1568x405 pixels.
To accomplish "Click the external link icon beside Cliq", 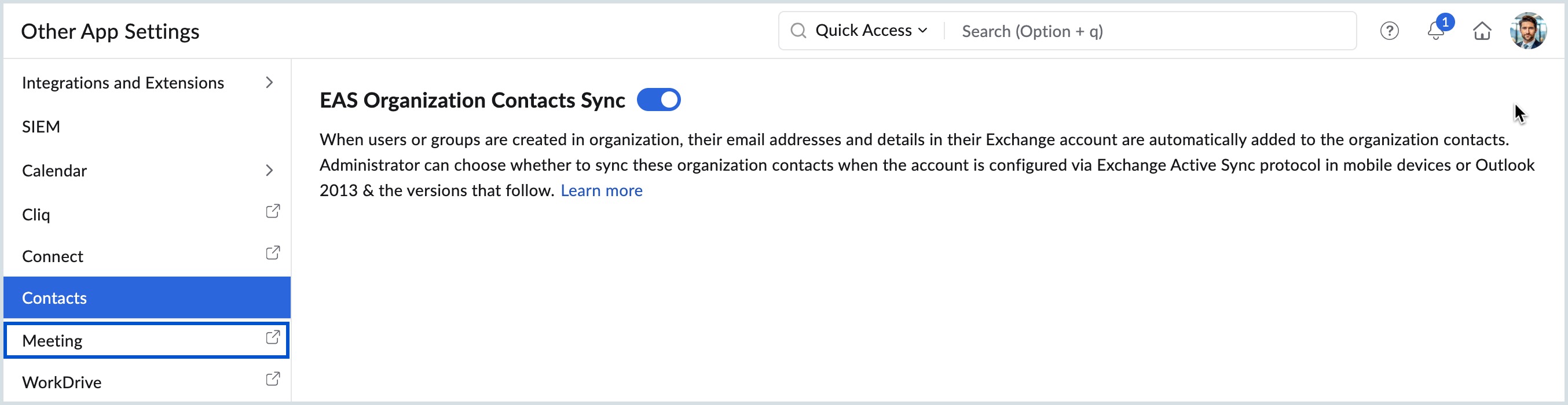I will pyautogui.click(x=273, y=212).
